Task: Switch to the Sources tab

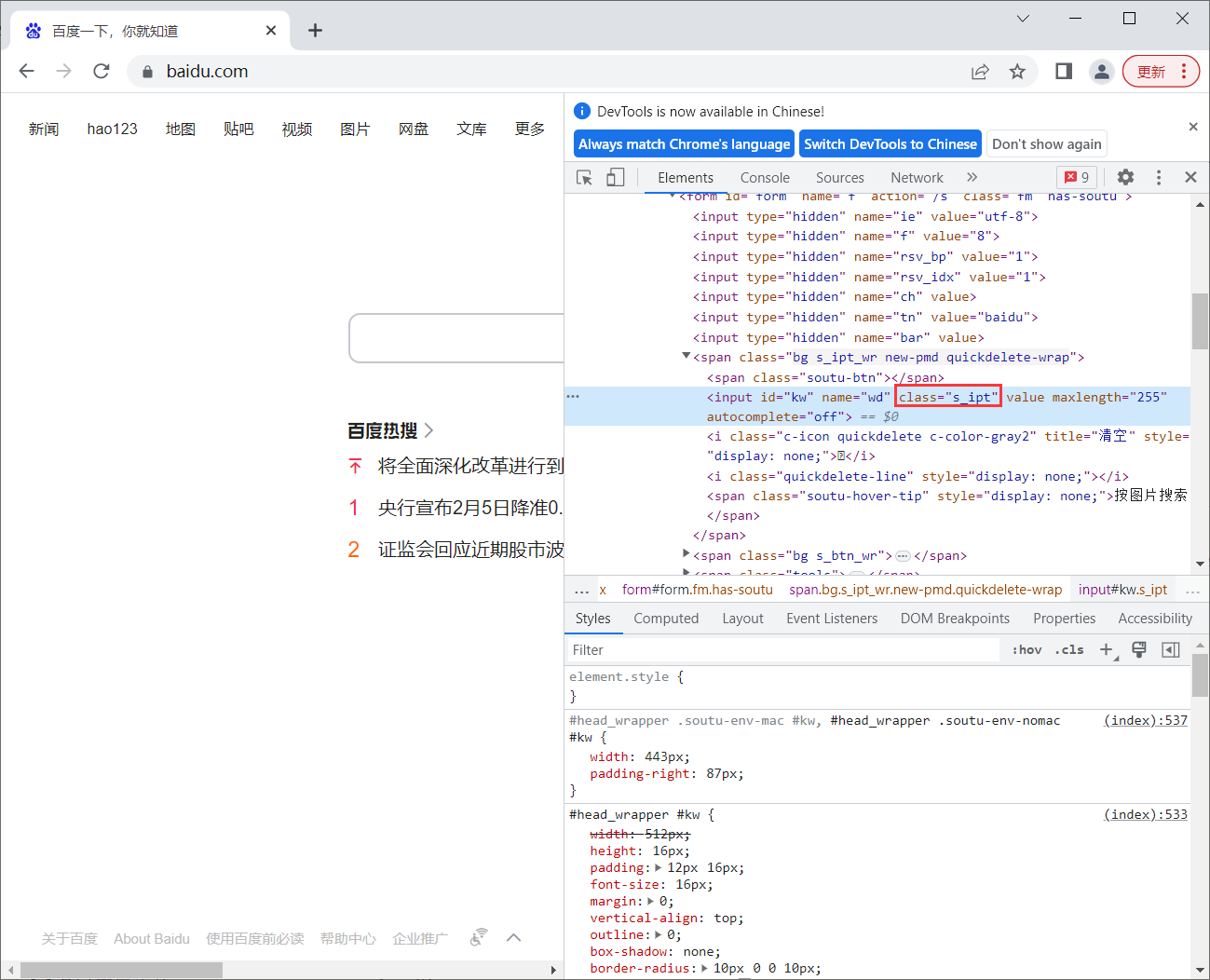Action: 840,177
